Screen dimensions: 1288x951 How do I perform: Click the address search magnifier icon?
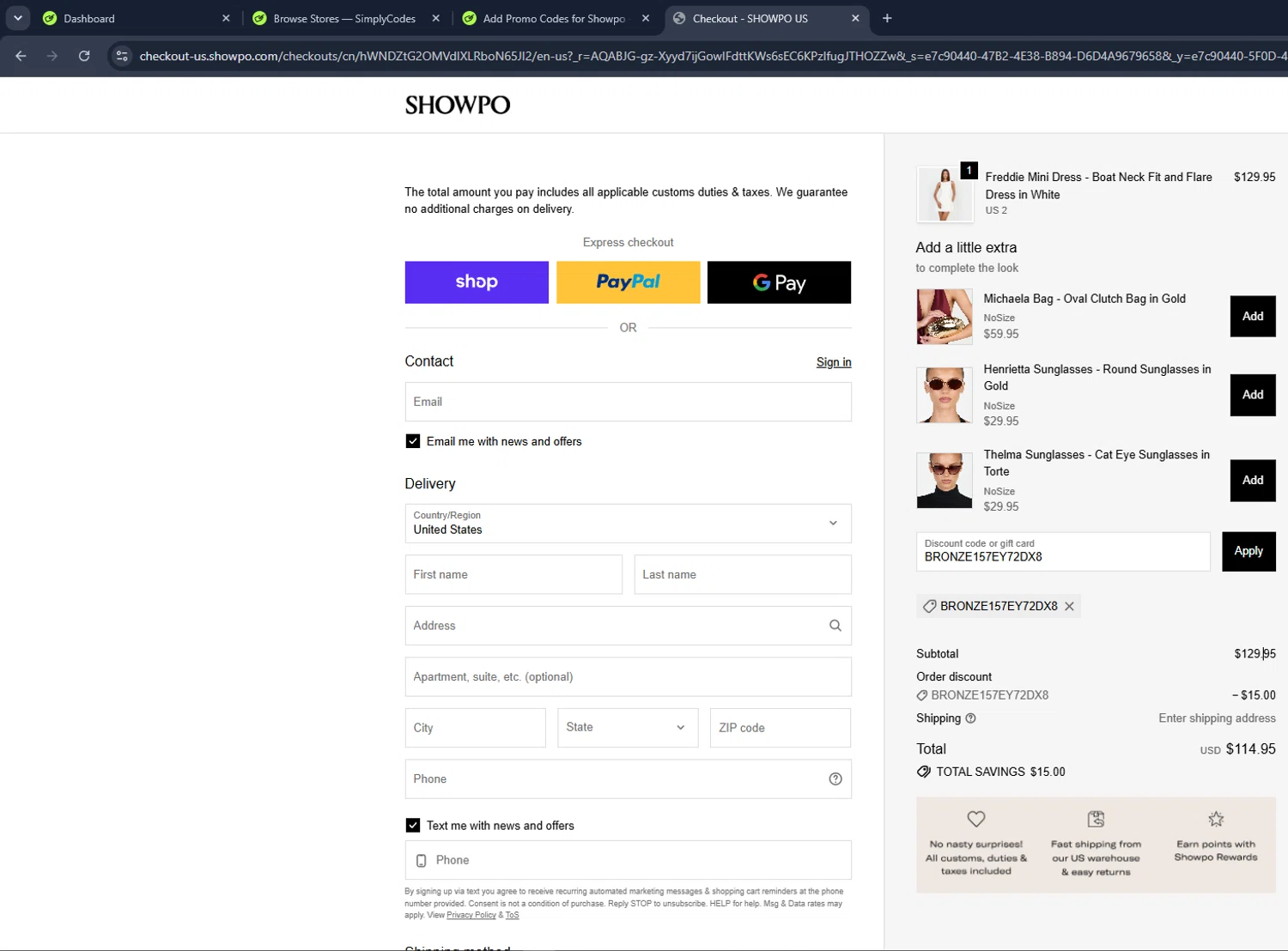click(835, 626)
